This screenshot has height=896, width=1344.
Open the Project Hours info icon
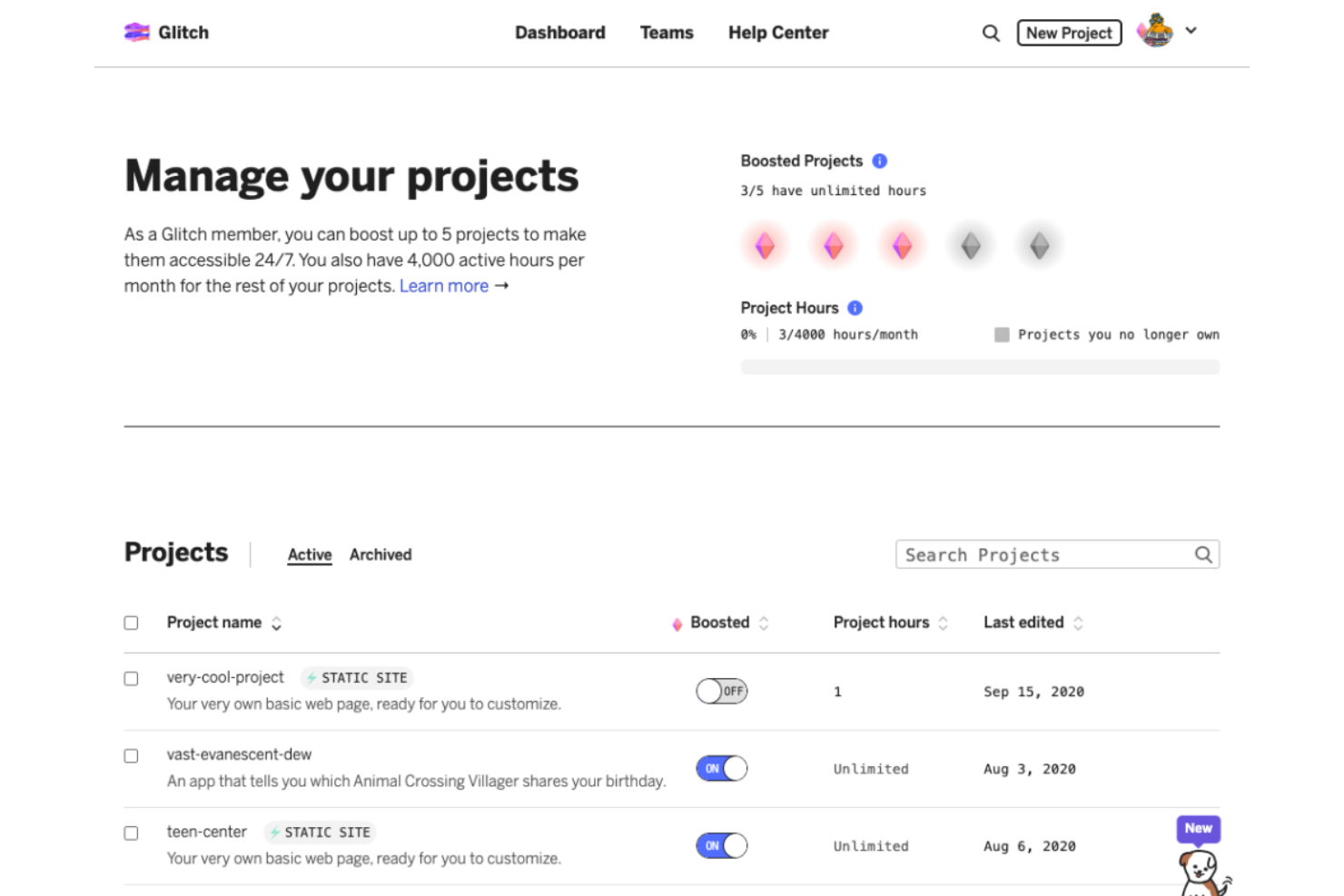pyautogui.click(x=854, y=308)
